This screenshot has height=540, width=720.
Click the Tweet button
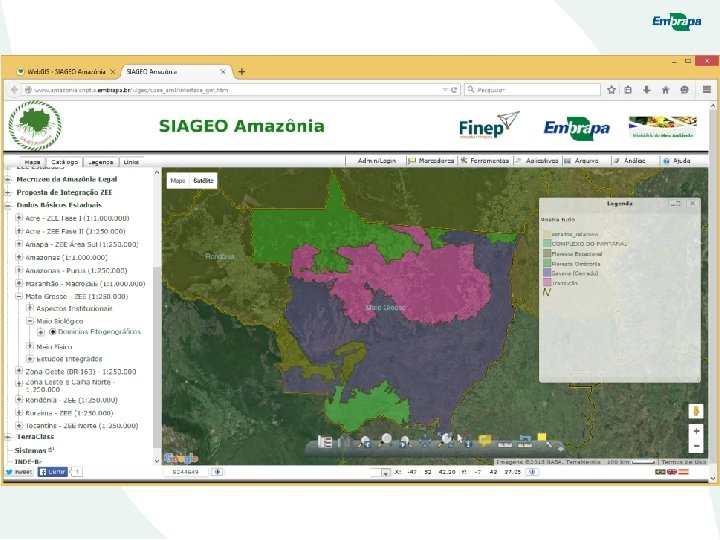(x=19, y=472)
